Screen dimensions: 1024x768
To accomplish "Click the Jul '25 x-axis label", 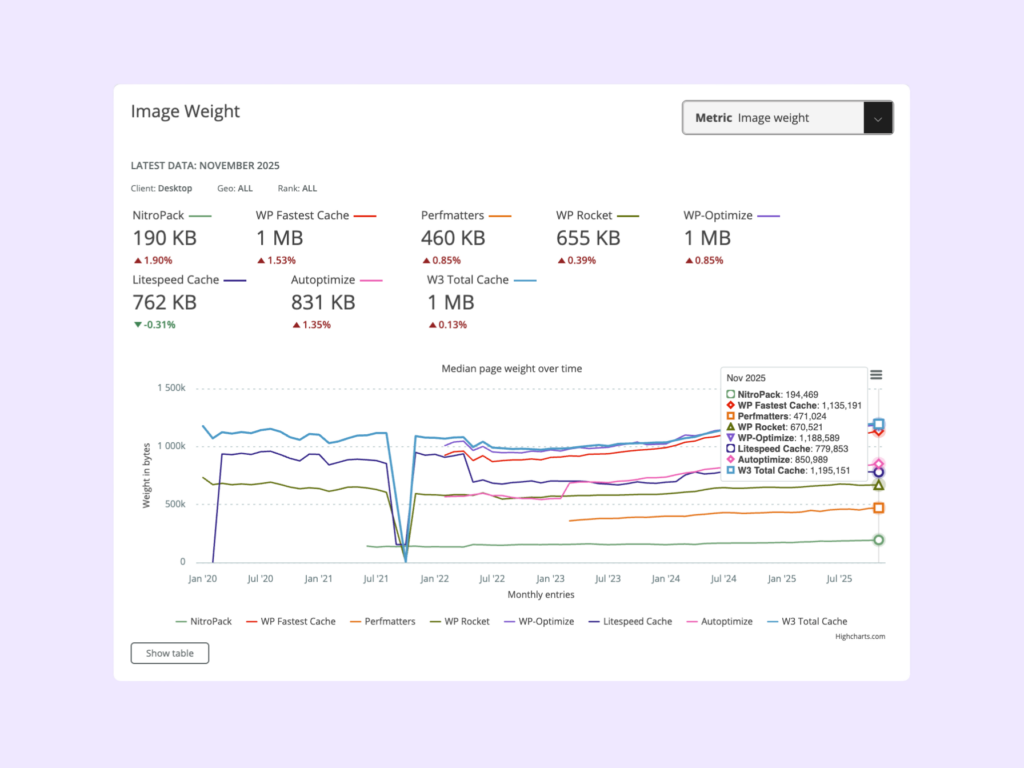I will [x=839, y=579].
